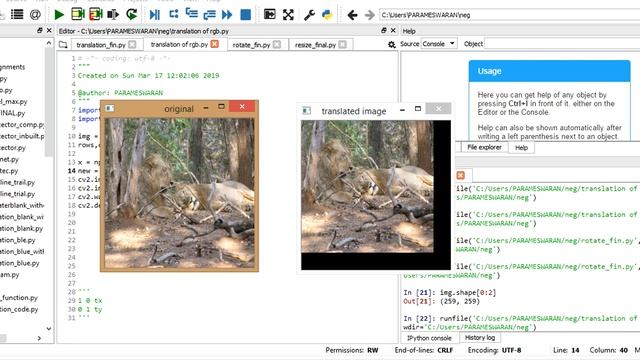Open the File explorer tab

(484, 147)
